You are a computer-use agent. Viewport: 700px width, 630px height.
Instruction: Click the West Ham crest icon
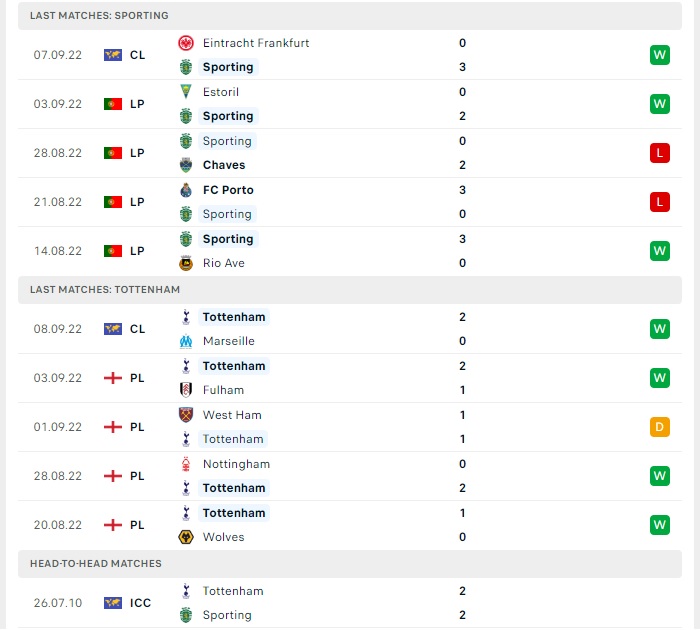click(x=186, y=415)
